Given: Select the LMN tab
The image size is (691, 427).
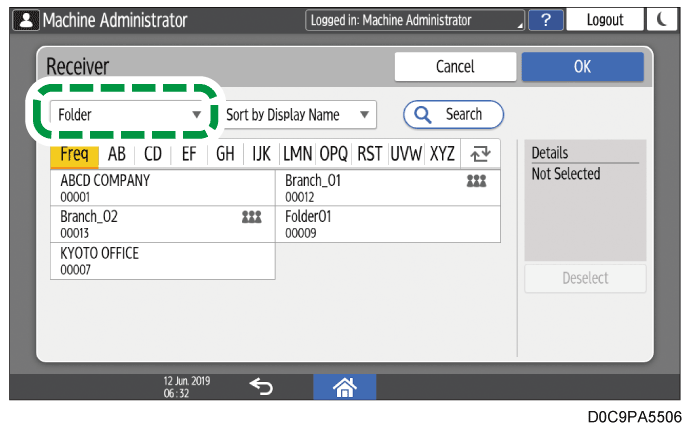Looking at the screenshot, I should [298, 154].
